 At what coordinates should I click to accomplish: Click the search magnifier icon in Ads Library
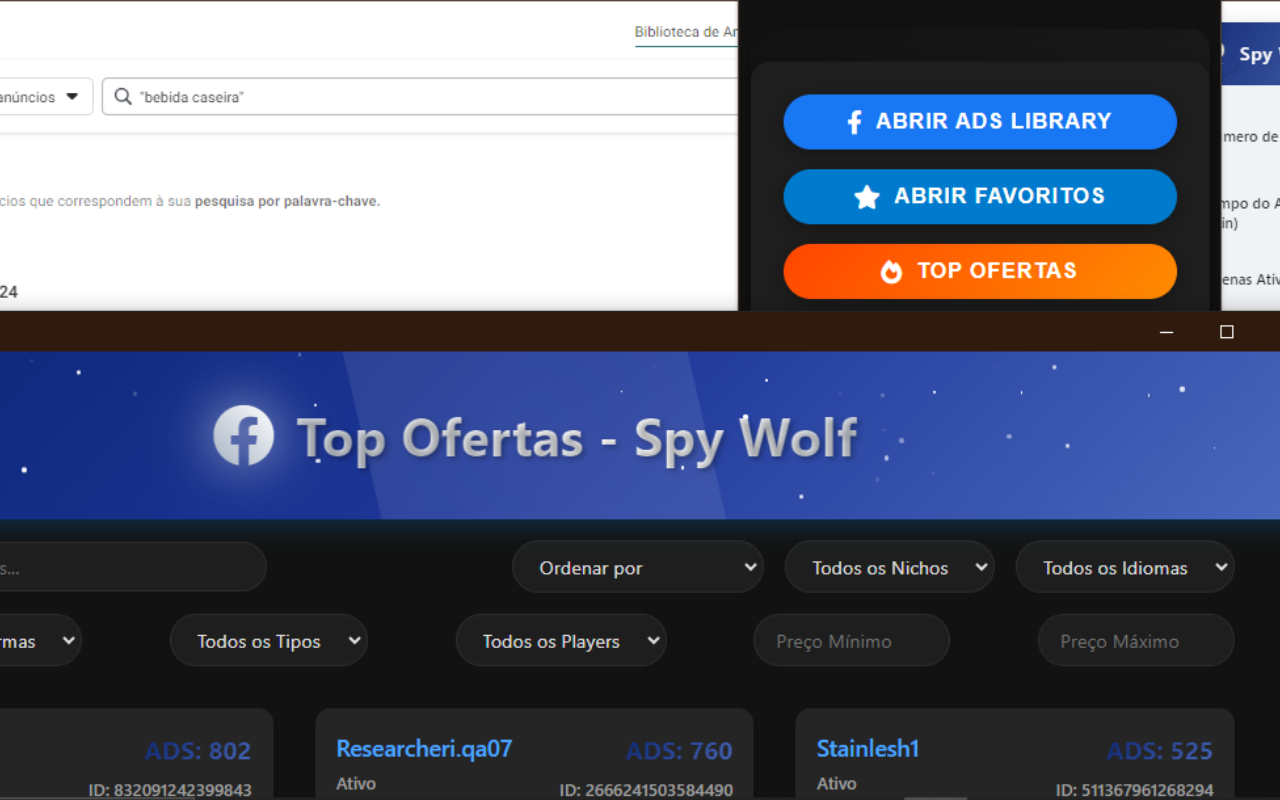click(123, 97)
